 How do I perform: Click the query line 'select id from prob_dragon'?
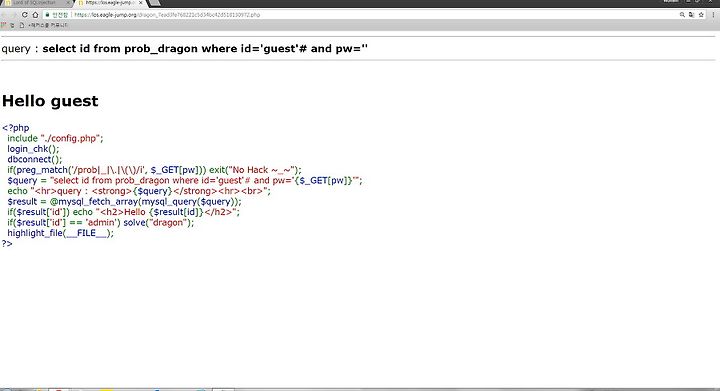coord(185,49)
